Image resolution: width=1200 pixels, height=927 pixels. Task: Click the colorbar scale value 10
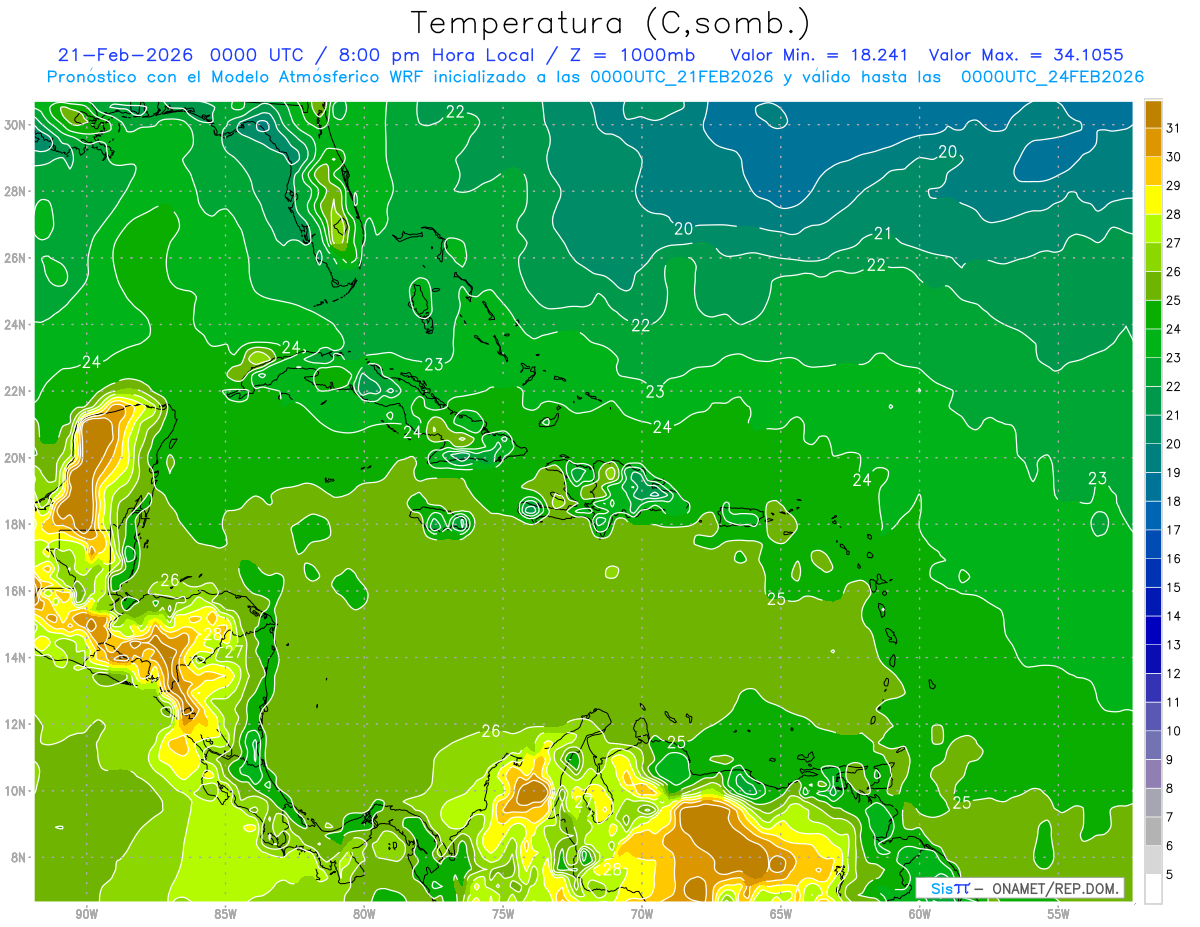tap(1174, 731)
